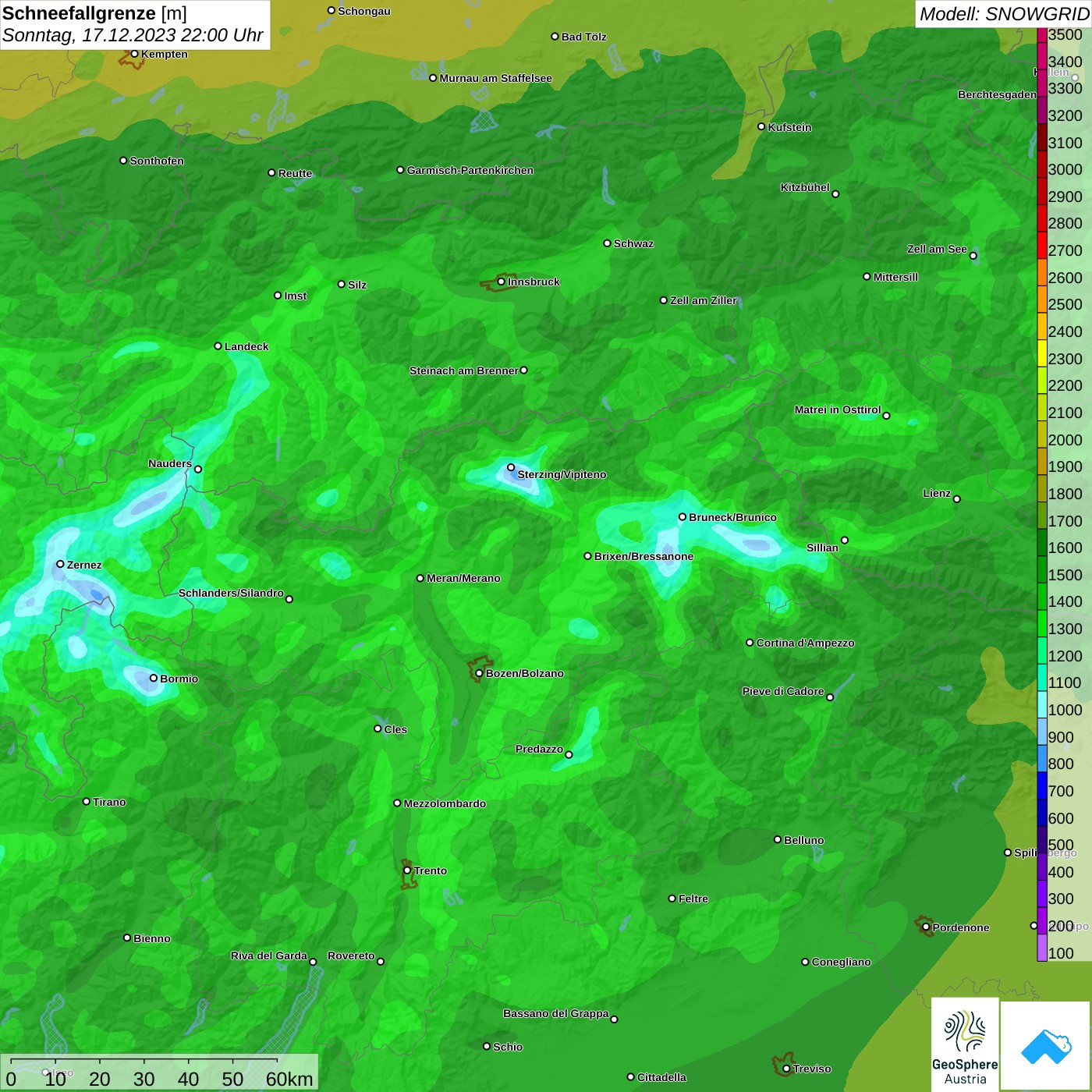This screenshot has width=1092, height=1092.
Task: Click the Rovereto label
Action: (351, 955)
